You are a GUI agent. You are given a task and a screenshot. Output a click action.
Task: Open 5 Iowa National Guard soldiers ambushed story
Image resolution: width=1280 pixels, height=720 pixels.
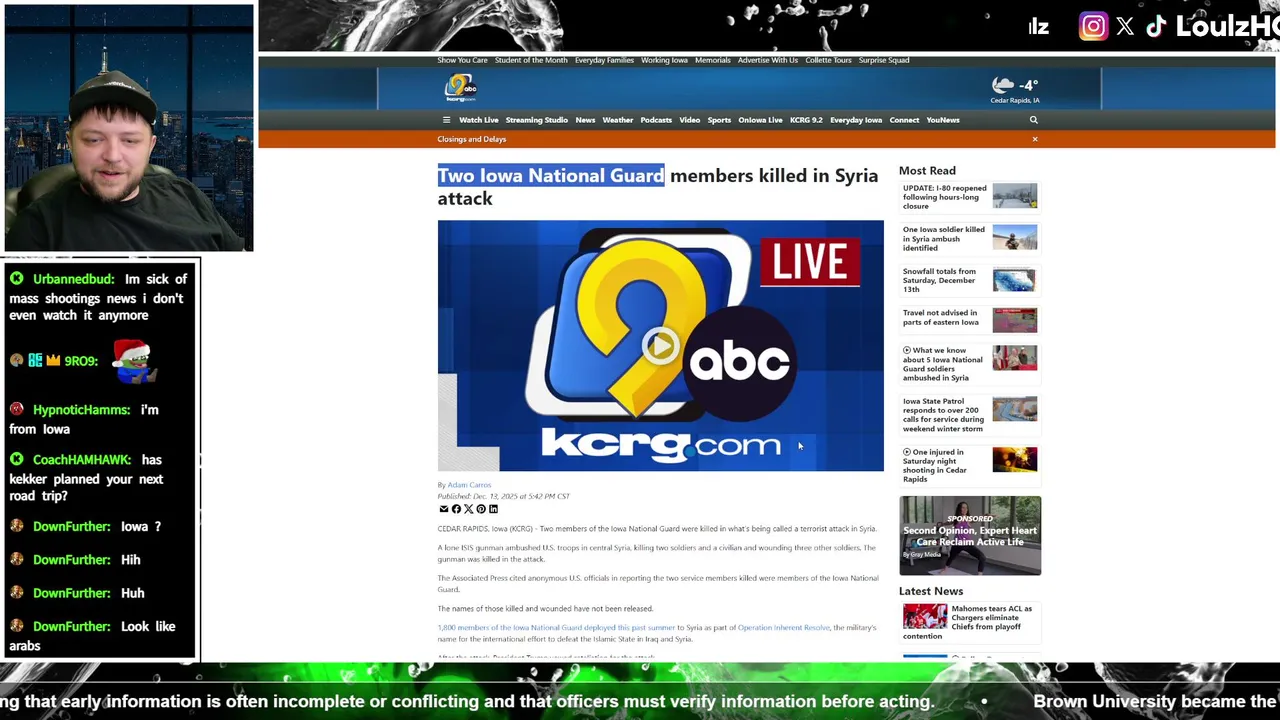click(x=943, y=364)
